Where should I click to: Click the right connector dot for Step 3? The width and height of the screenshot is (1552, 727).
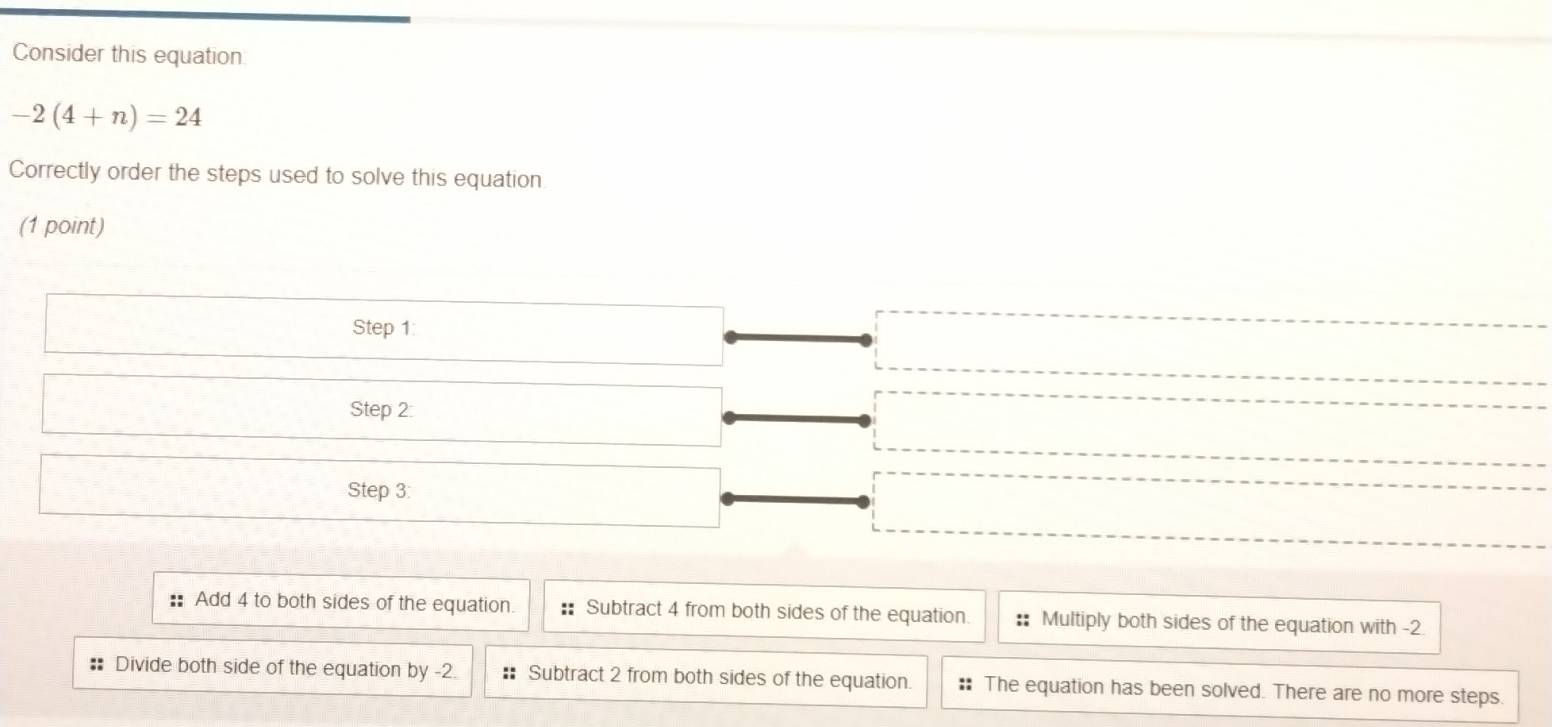[x=864, y=499]
